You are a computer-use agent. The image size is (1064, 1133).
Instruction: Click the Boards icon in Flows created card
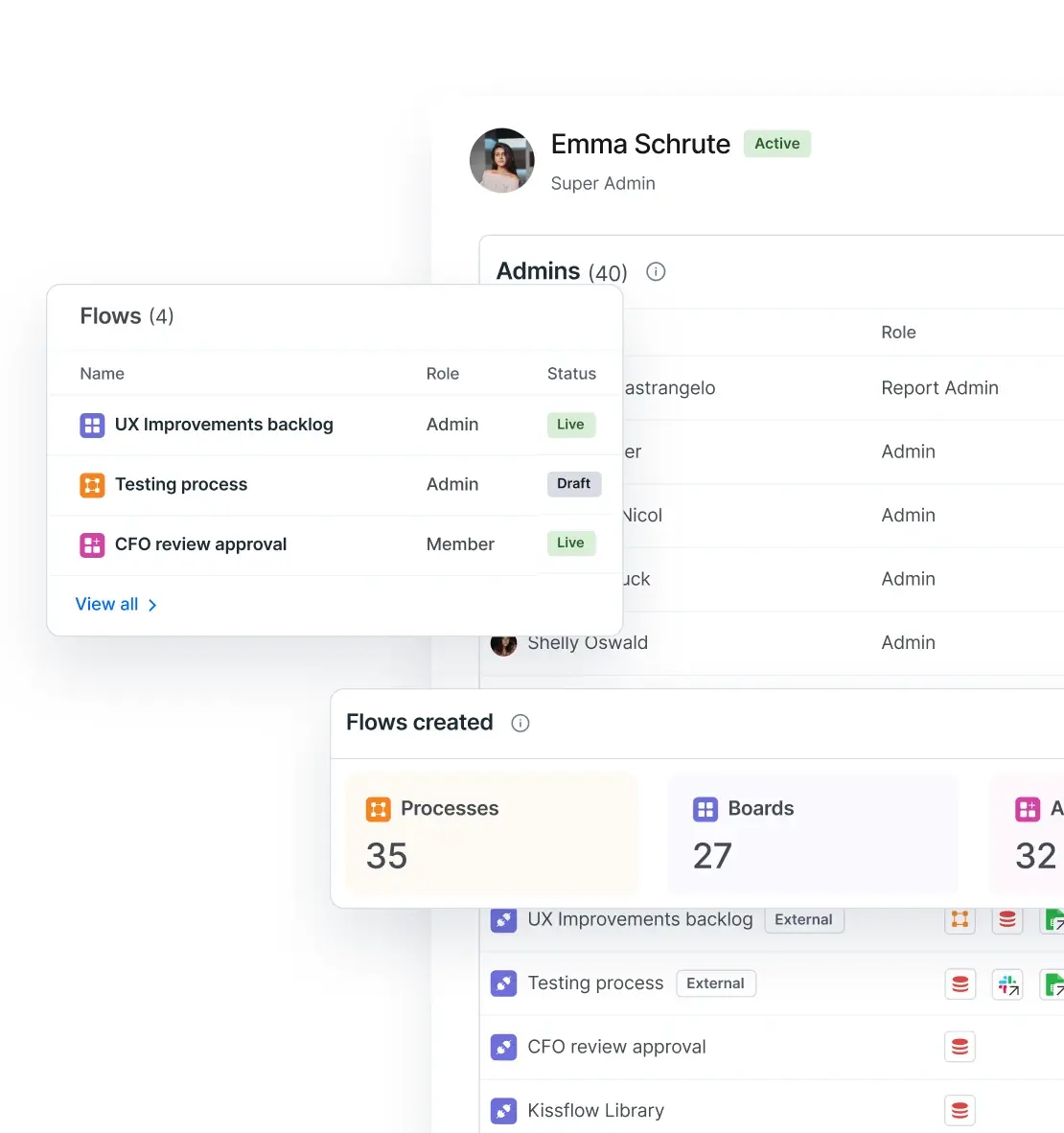pyautogui.click(x=705, y=809)
